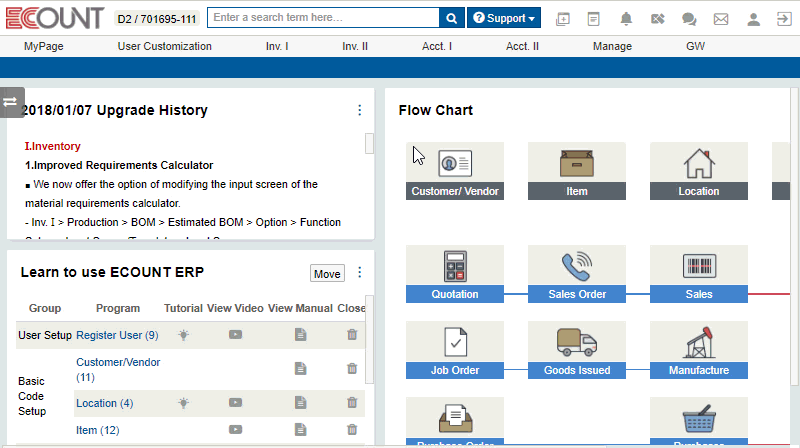Open Customer/Vendor (11) link
The image size is (800, 448).
click(x=118, y=369)
